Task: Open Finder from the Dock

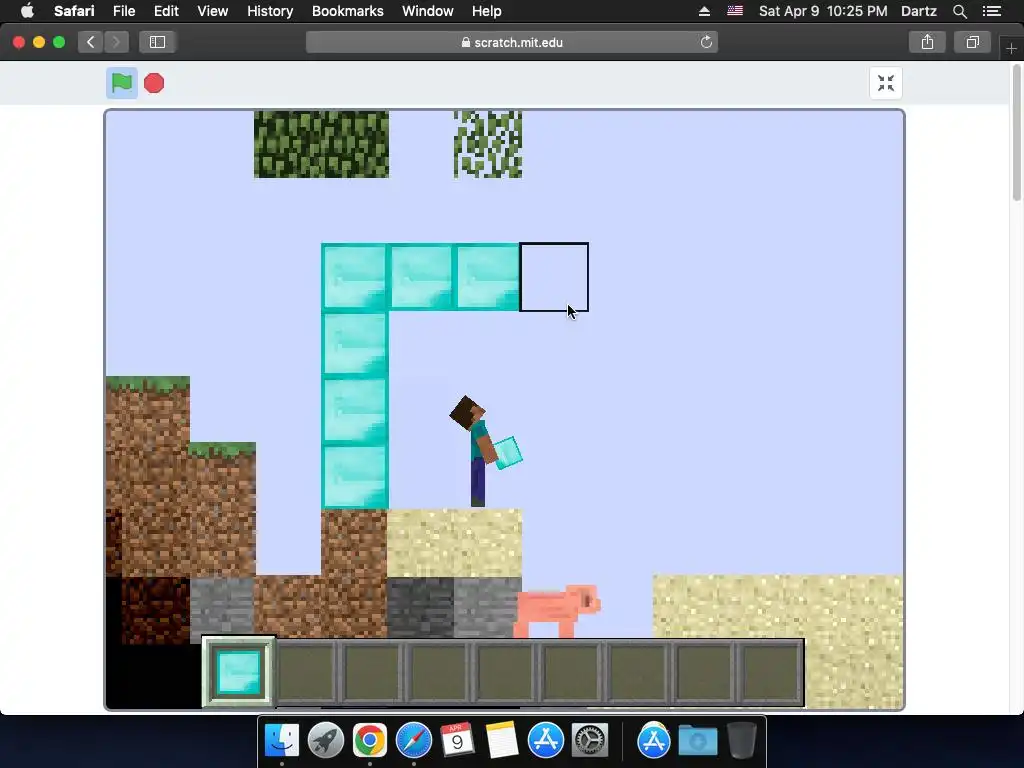Action: coord(281,740)
